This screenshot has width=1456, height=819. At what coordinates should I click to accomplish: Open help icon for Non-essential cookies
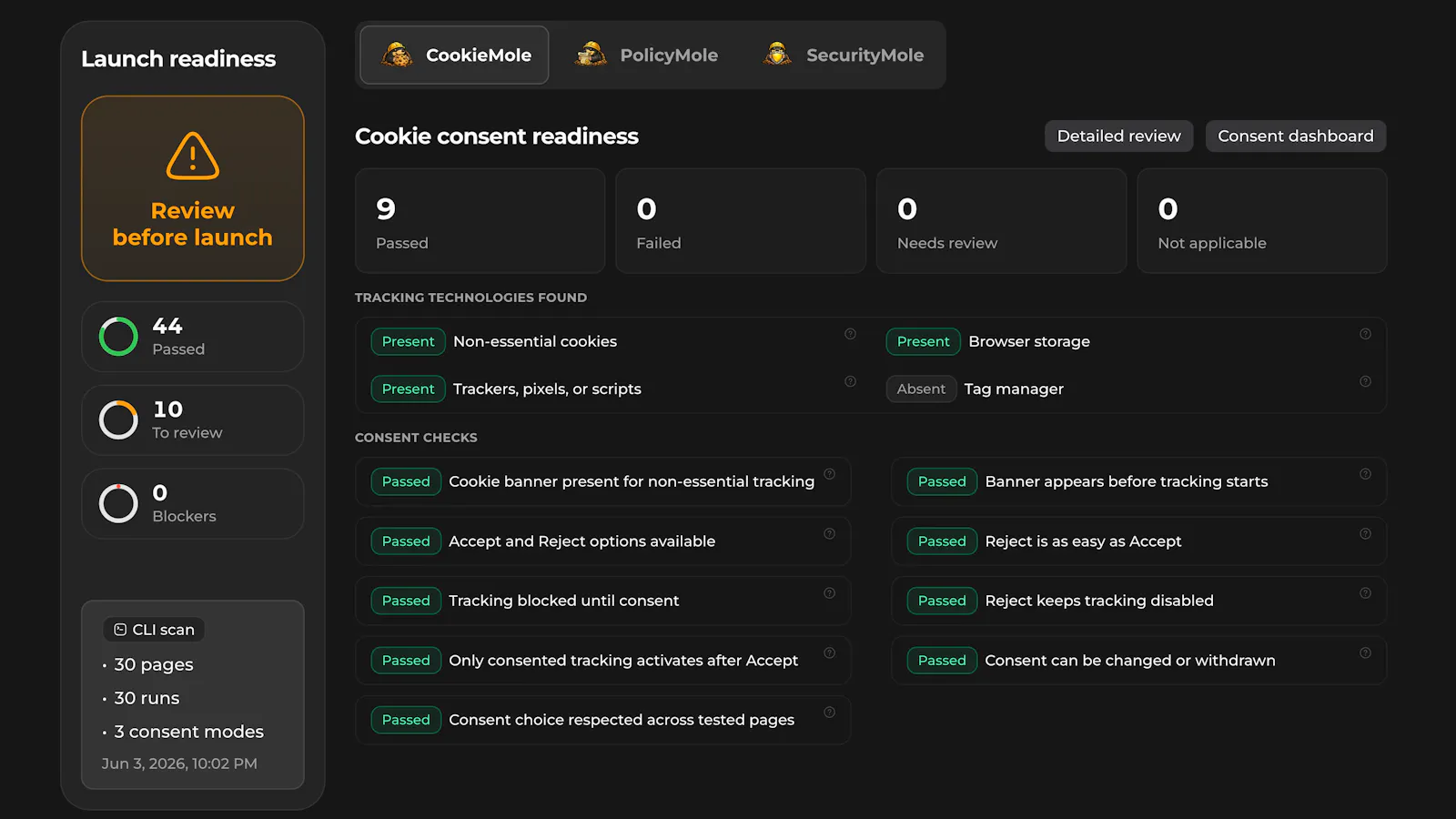click(x=850, y=334)
